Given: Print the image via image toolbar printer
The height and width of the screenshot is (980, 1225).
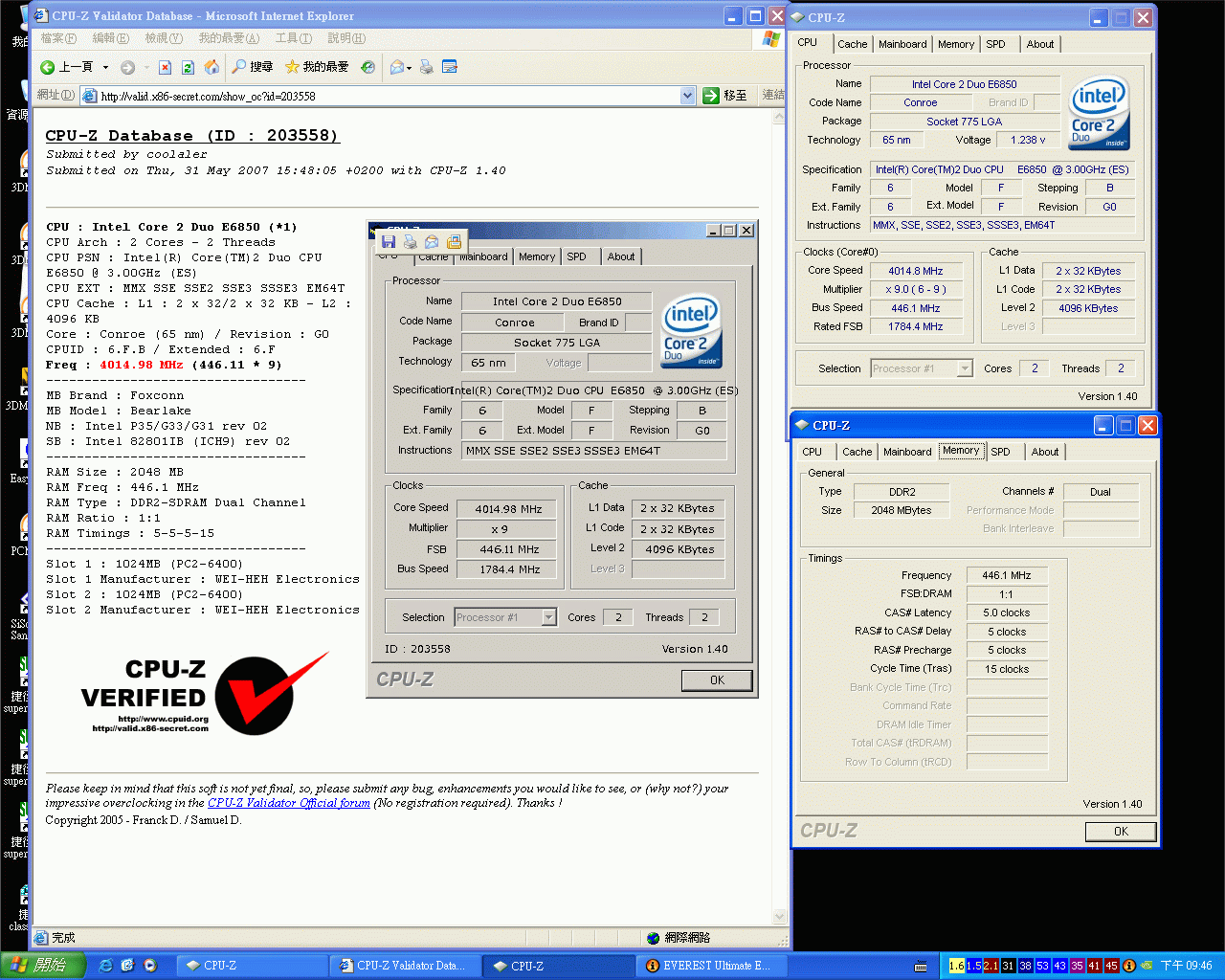Looking at the screenshot, I should [410, 242].
